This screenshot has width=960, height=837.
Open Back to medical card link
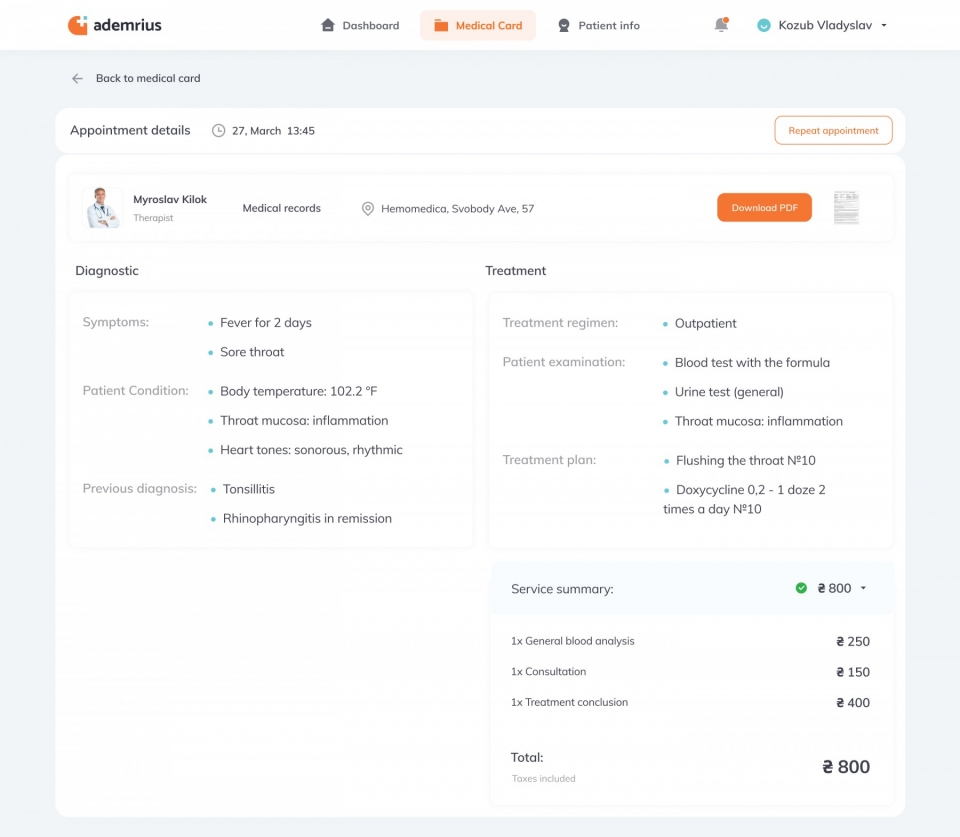[x=147, y=79]
